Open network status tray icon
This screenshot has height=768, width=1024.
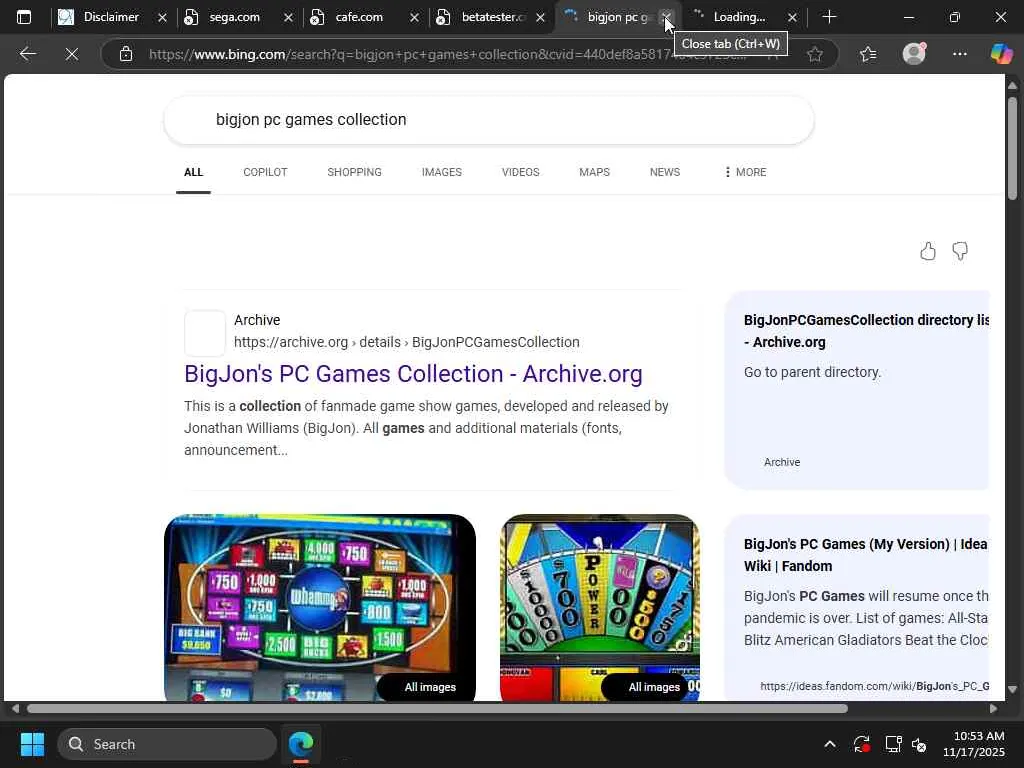tap(893, 744)
